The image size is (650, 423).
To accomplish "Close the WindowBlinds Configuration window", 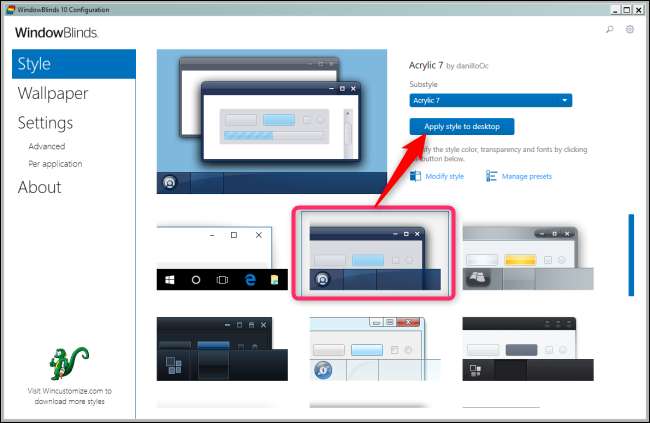I will tap(638, 10).
